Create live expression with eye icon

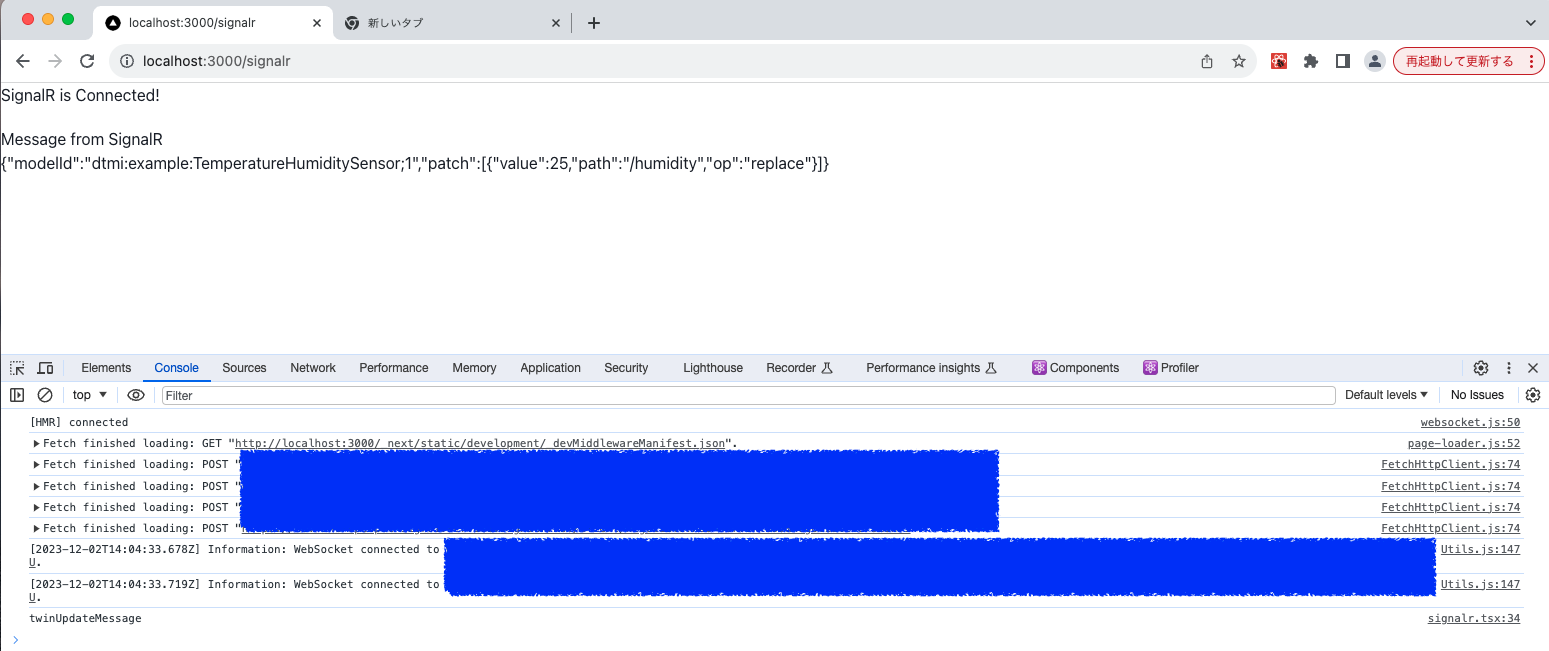tap(136, 395)
